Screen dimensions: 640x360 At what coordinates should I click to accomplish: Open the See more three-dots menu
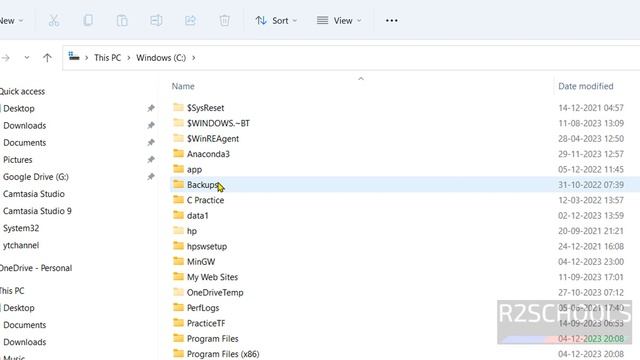click(391, 20)
